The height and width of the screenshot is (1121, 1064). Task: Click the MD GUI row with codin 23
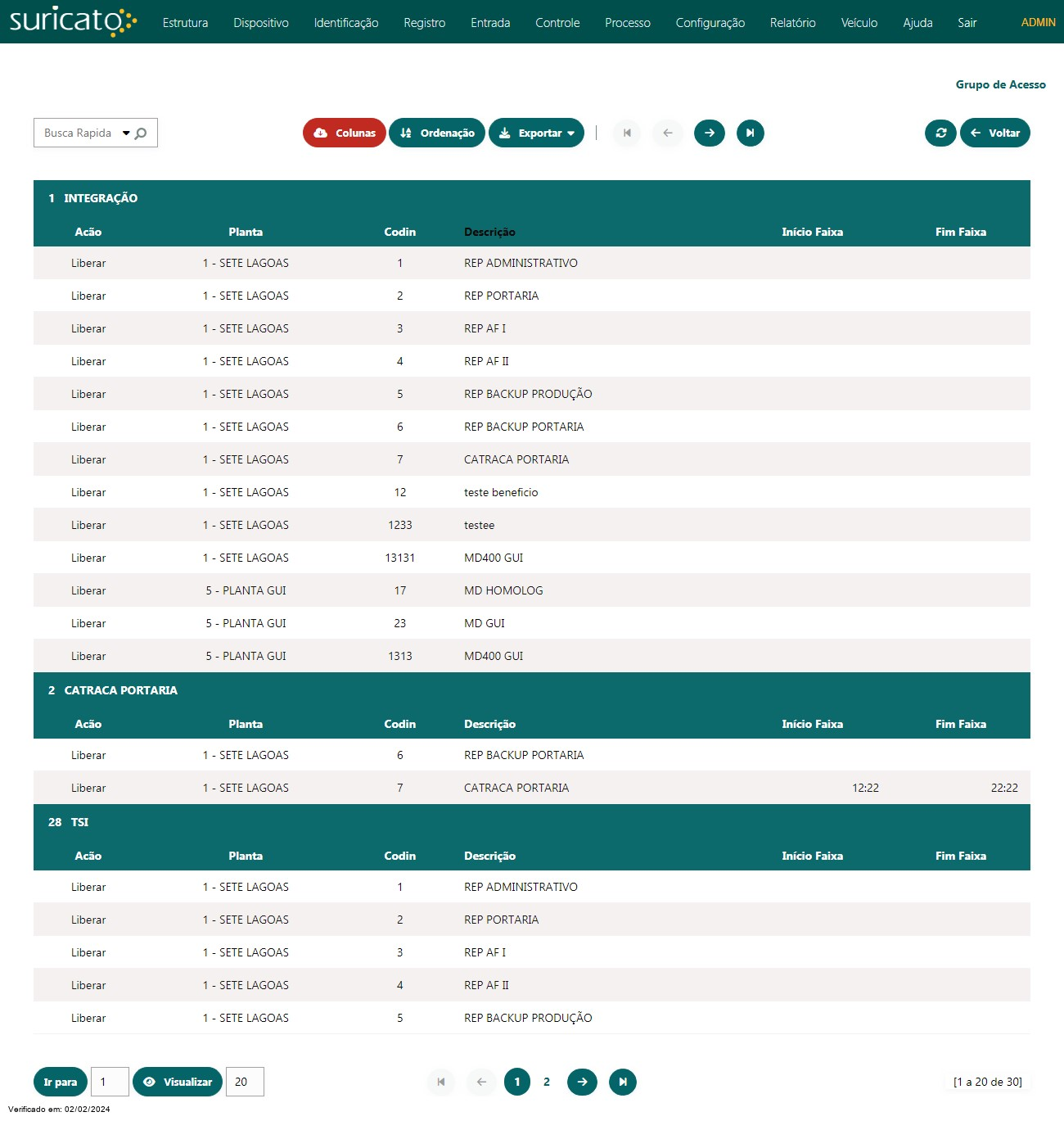(532, 623)
